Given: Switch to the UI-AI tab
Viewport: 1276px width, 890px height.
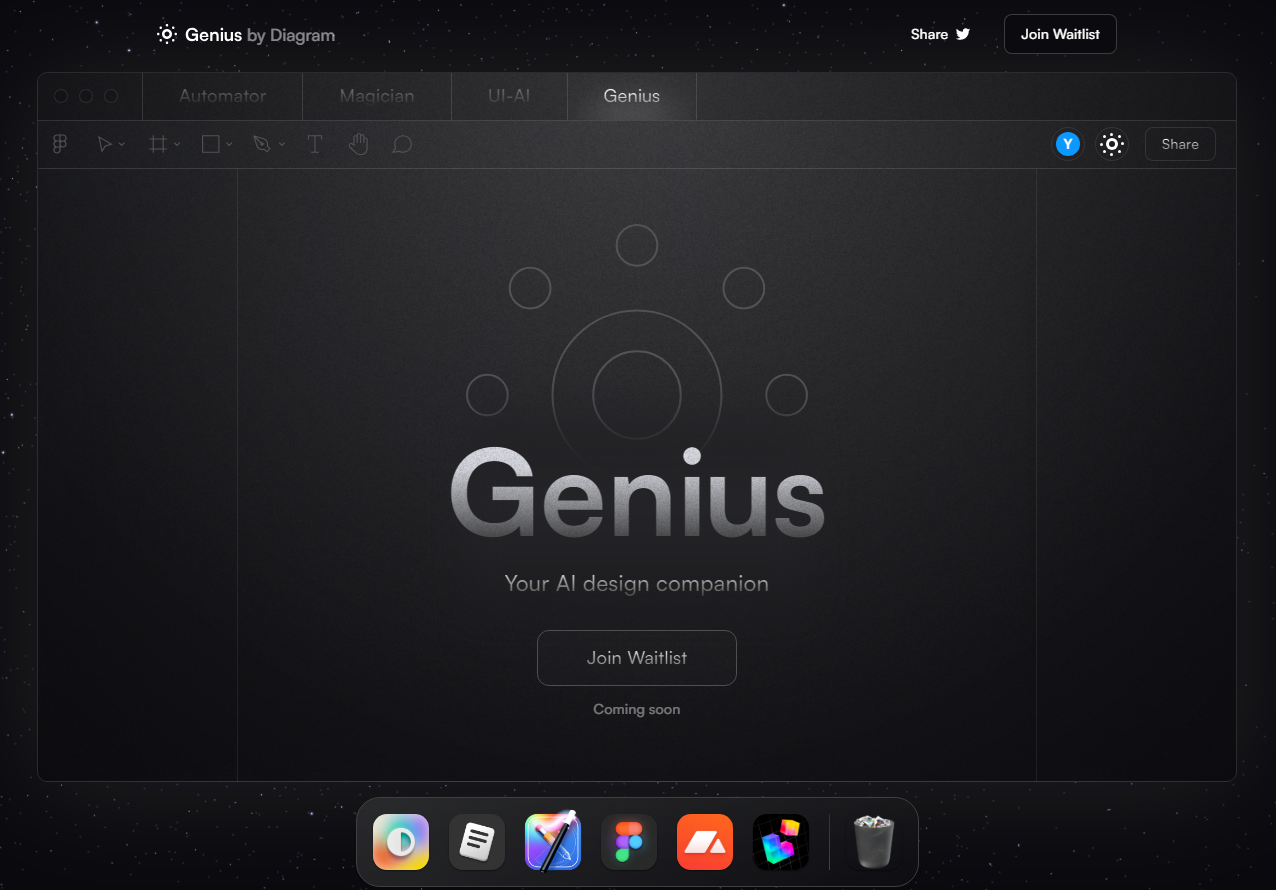Looking at the screenshot, I should pos(509,96).
